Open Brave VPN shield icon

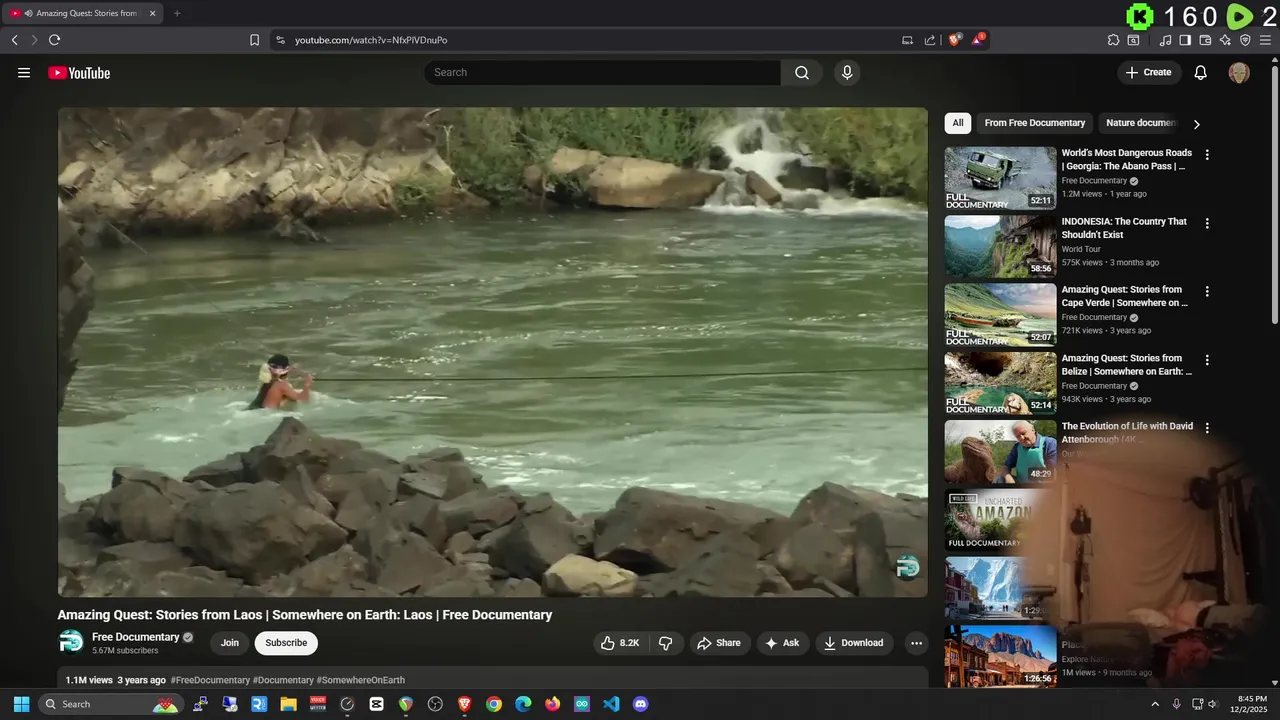1245,40
